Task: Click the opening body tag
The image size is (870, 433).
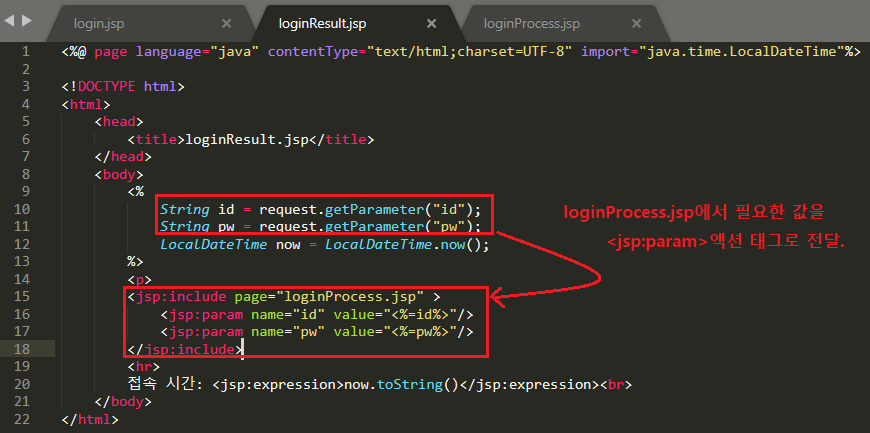Action: [119, 174]
